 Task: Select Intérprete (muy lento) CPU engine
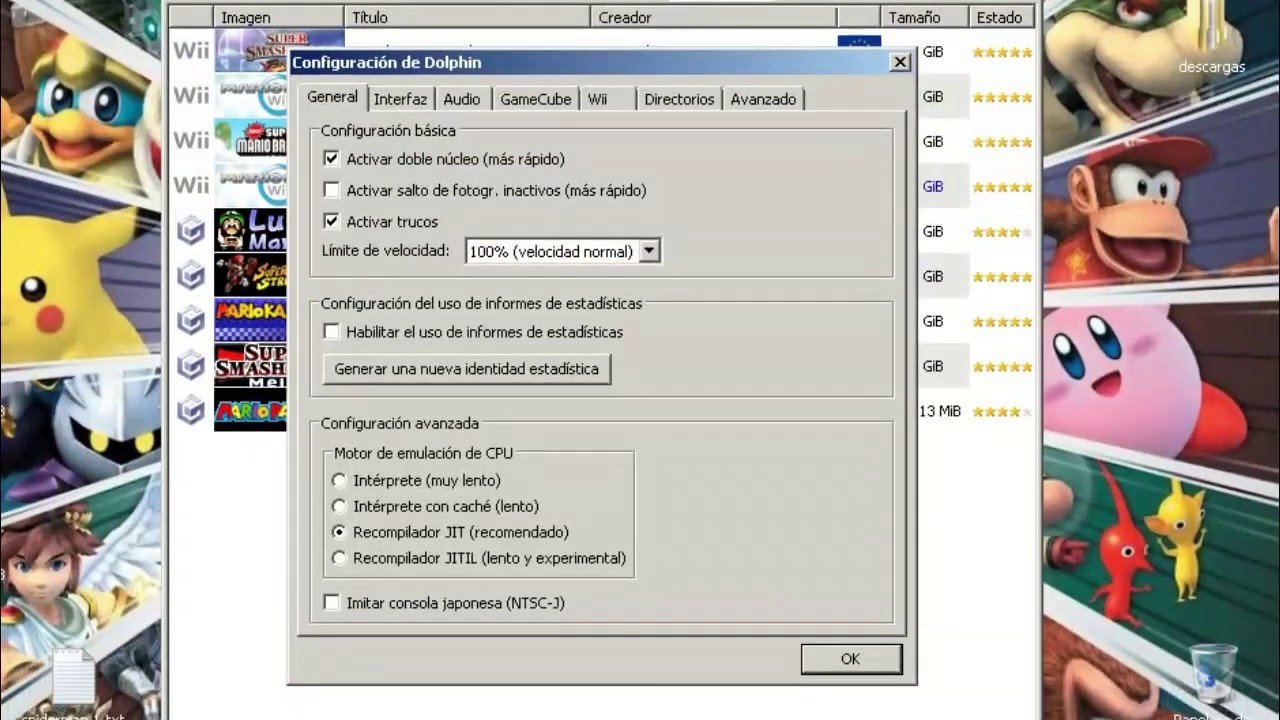pyautogui.click(x=339, y=481)
